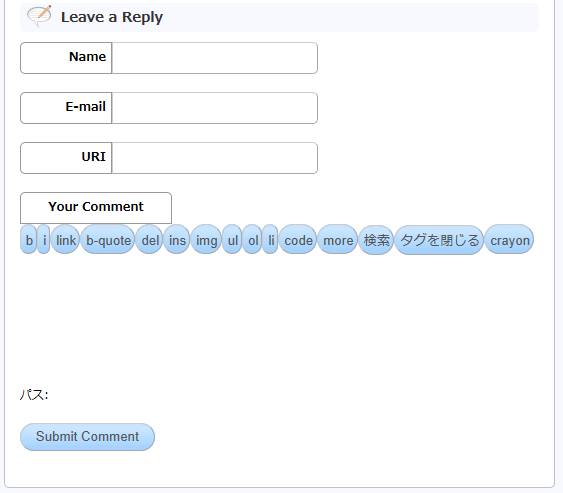This screenshot has width=563, height=493.
Task: Focus the Name input field
Action: point(215,58)
